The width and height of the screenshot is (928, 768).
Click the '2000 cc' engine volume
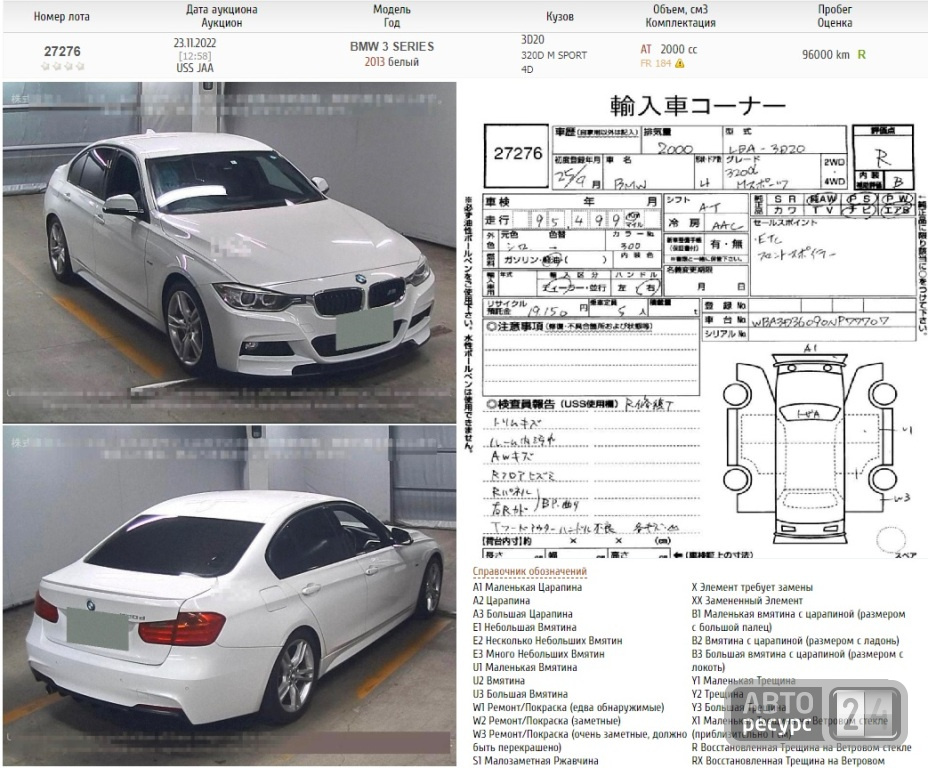(679, 49)
